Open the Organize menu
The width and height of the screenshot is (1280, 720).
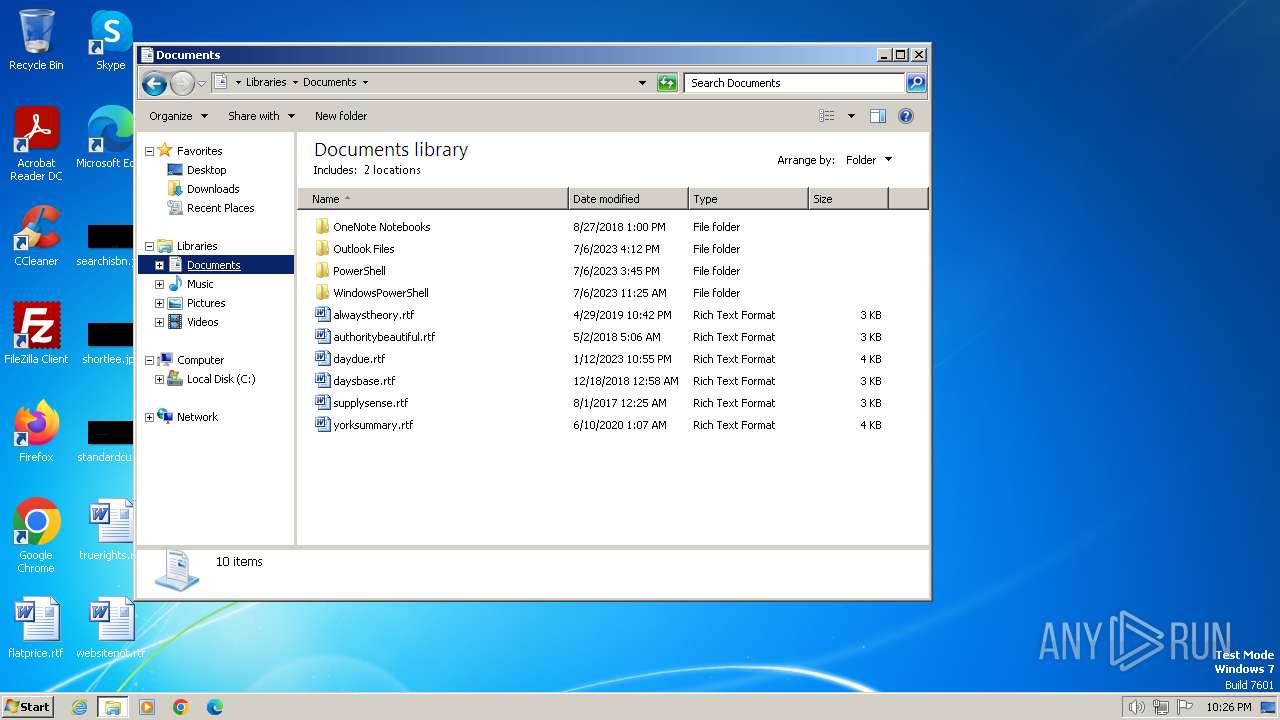tap(178, 116)
